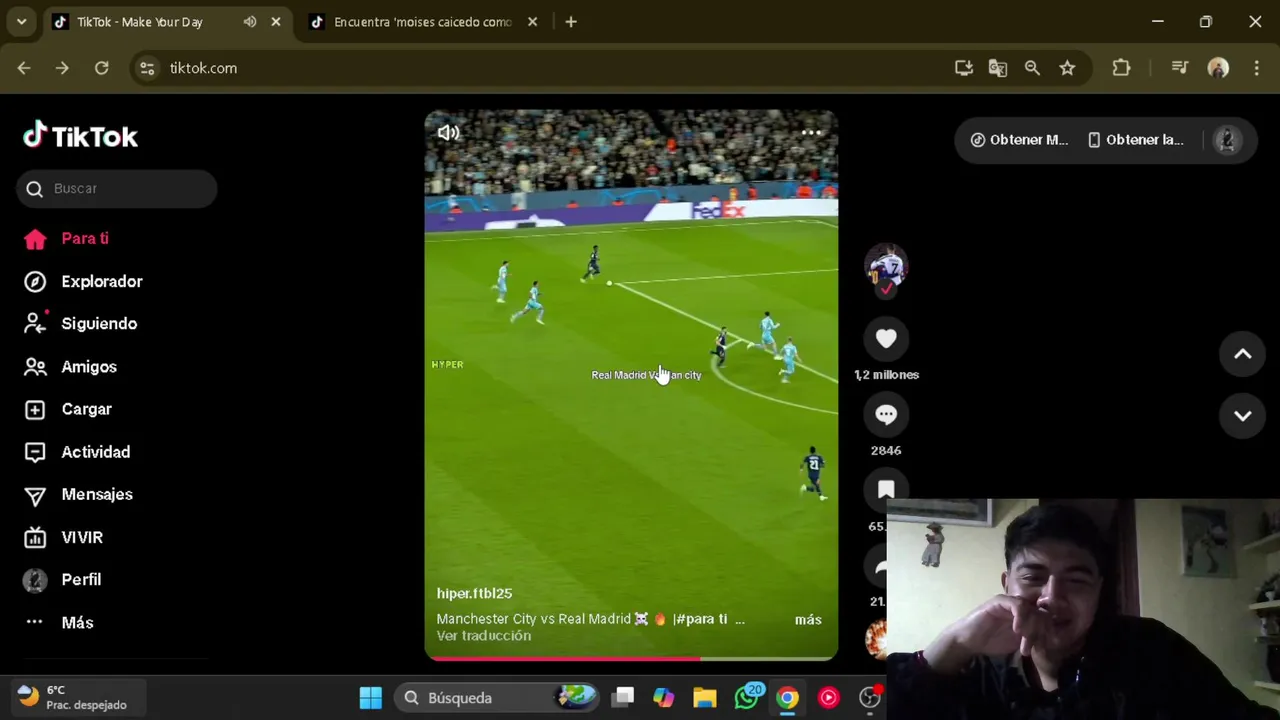The width and height of the screenshot is (1280, 720).
Task: Like the video with the heart icon
Action: coord(886,339)
